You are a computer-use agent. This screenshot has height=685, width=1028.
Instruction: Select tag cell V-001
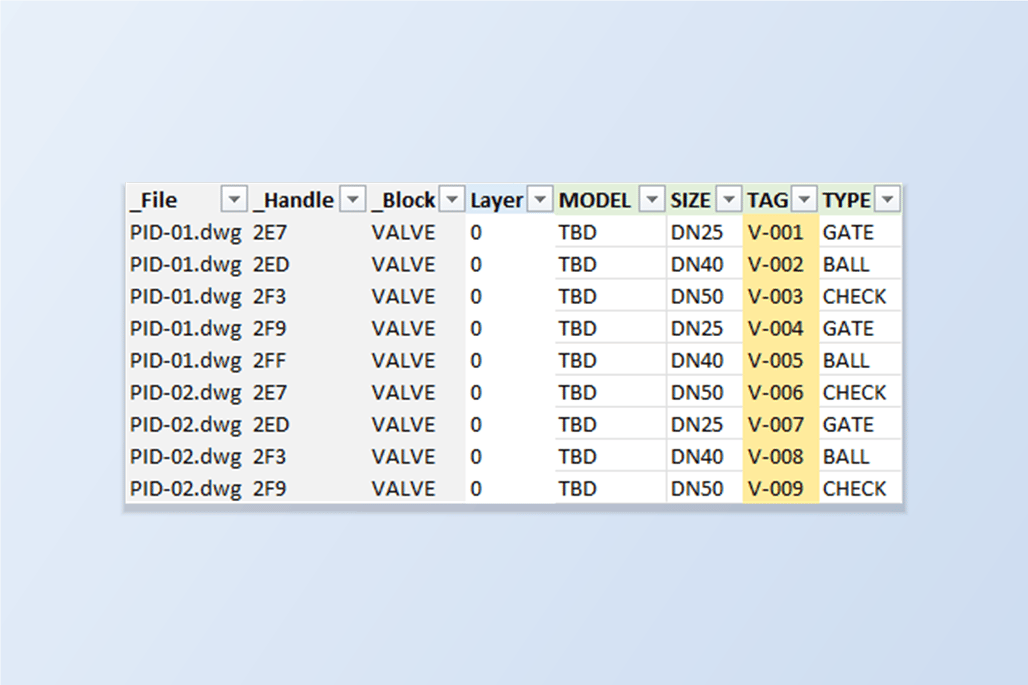coord(781,232)
